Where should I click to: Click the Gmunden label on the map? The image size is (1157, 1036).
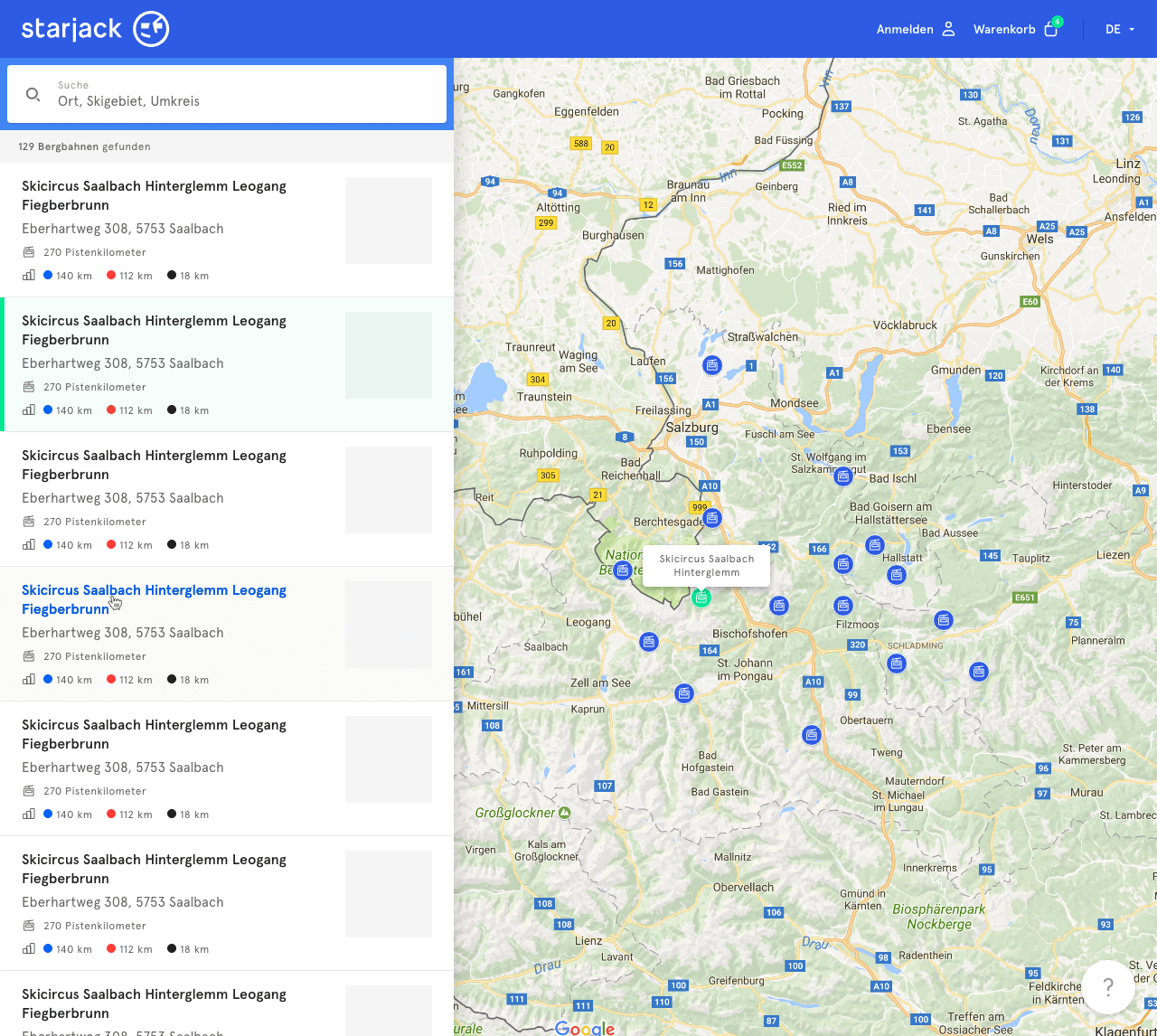pyautogui.click(x=955, y=370)
